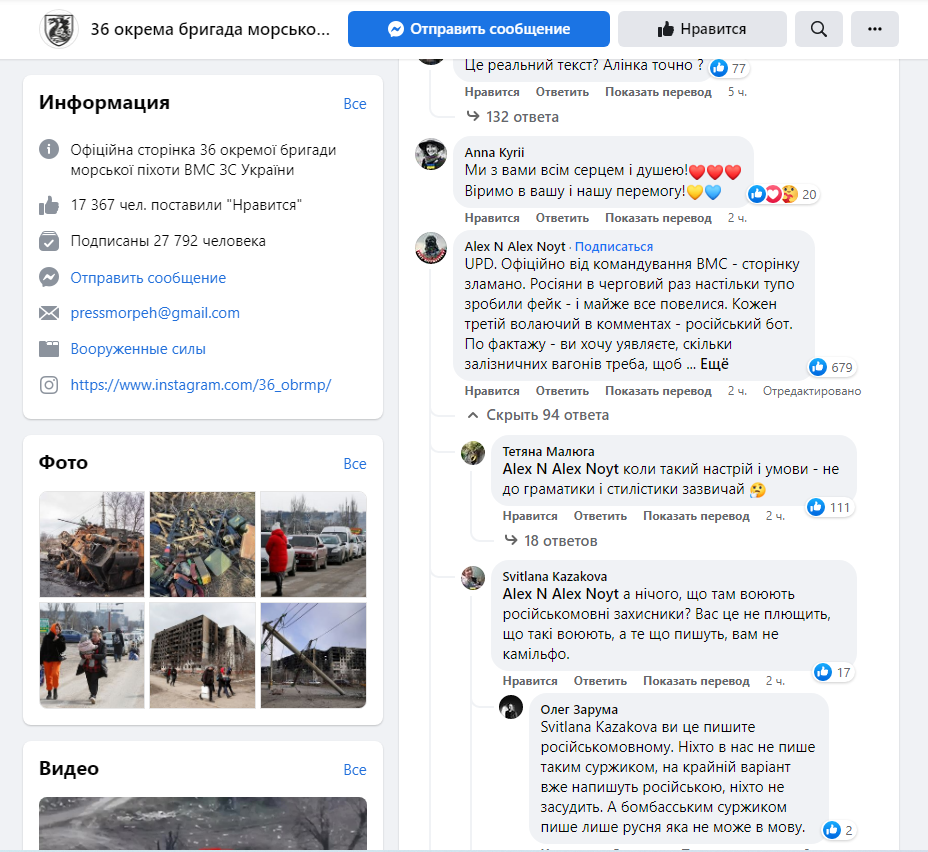928x852 pixels.
Task: Like Тетяна Малюга's reply via Нравится
Action: (x=530, y=516)
